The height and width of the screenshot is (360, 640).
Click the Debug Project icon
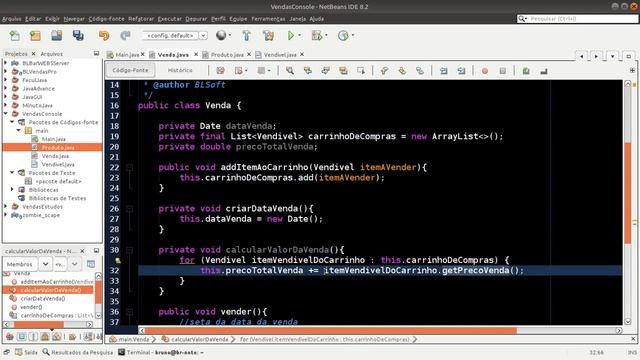click(x=317, y=36)
